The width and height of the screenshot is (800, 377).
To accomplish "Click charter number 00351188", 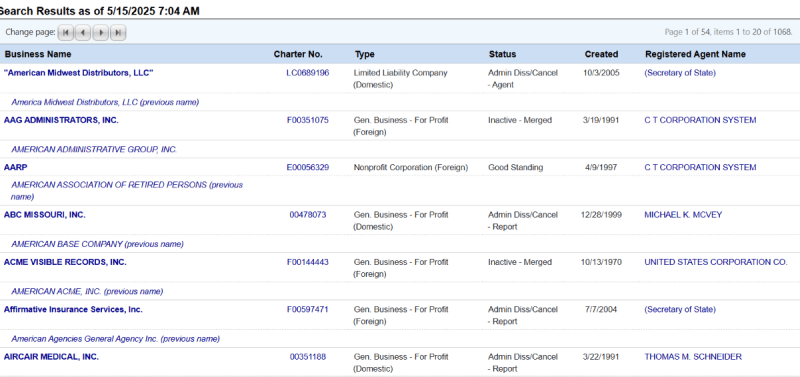I will [x=308, y=357].
